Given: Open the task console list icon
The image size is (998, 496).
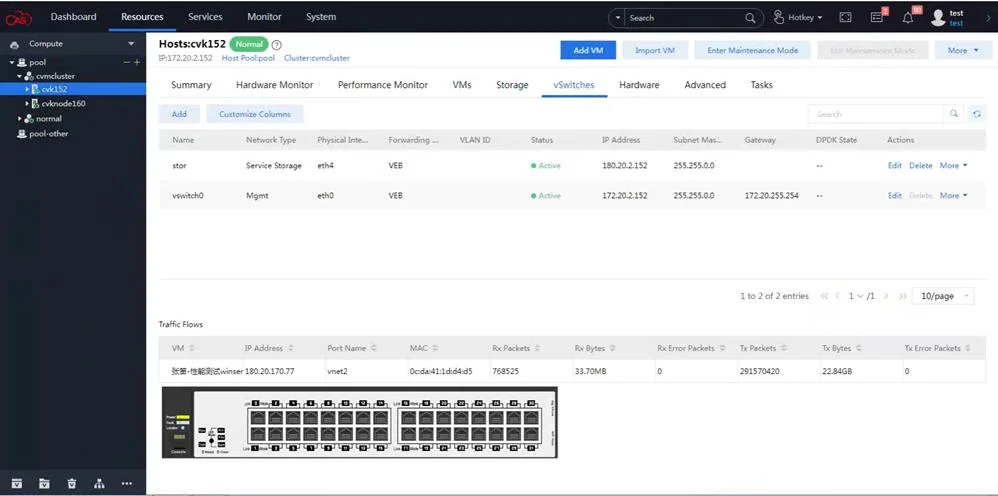Looking at the screenshot, I should [x=877, y=18].
